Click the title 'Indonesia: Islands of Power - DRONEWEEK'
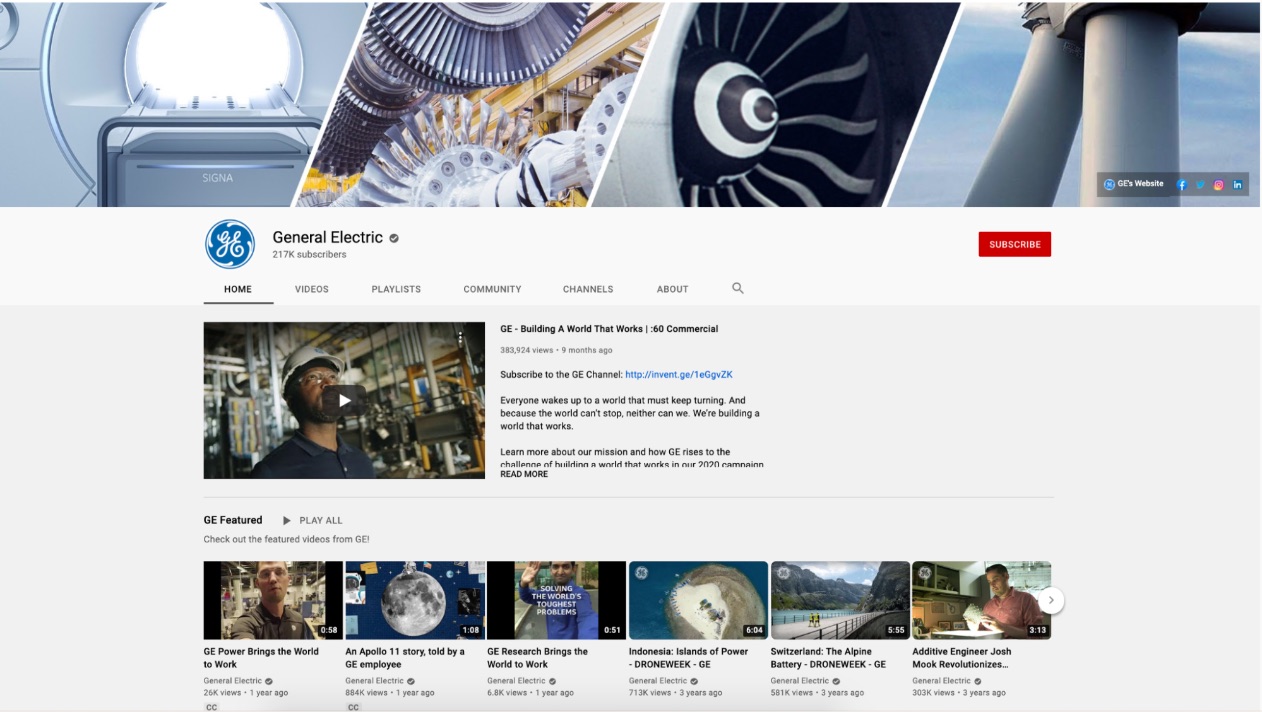 [689, 658]
